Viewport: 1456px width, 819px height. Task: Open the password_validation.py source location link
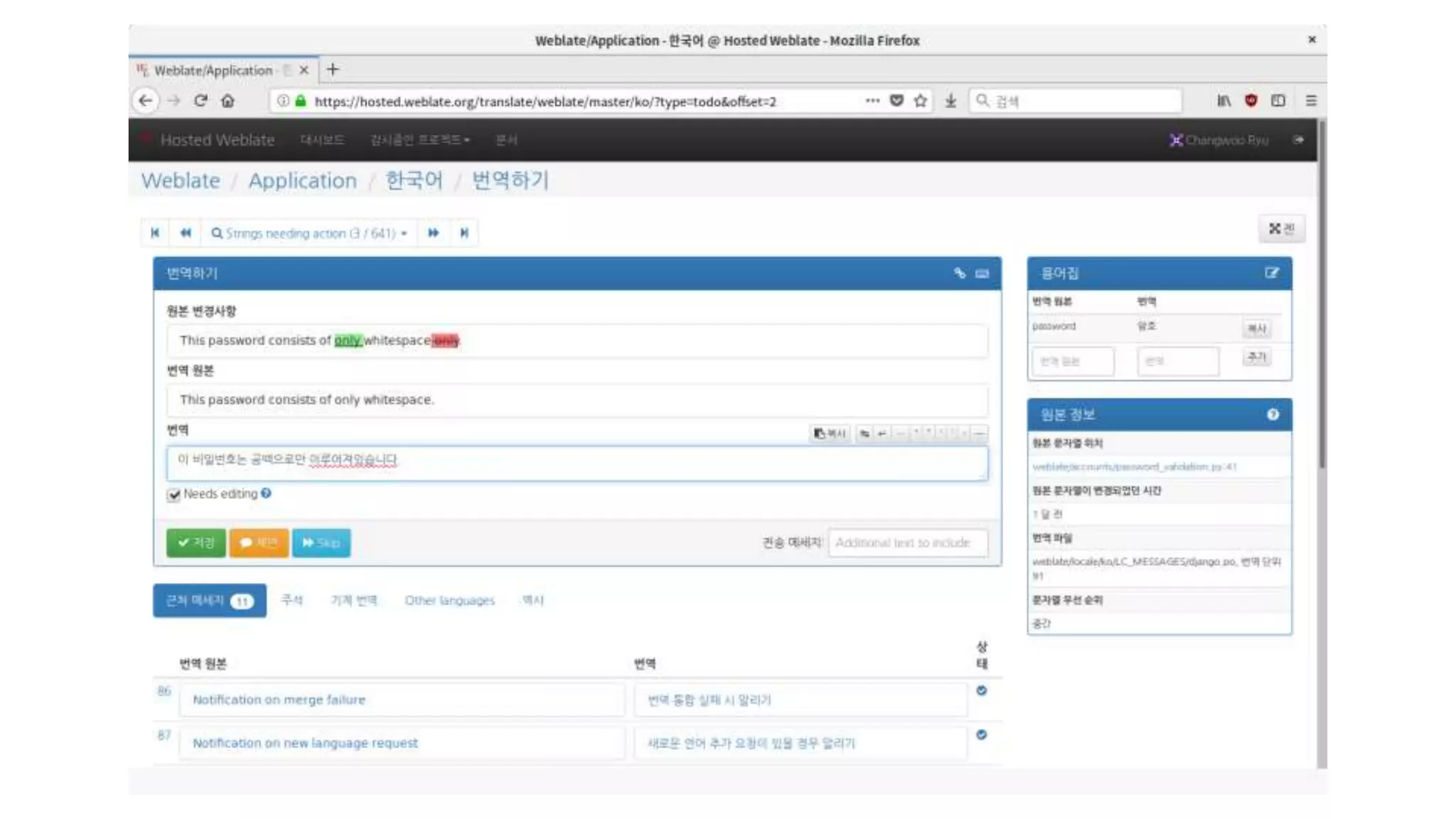tap(1134, 467)
